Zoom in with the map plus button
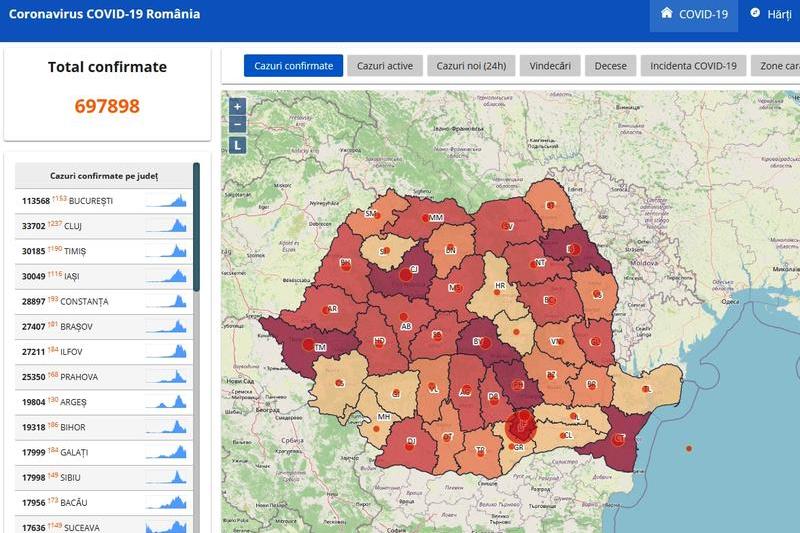Screen dimensions: 800x533 coord(237,106)
